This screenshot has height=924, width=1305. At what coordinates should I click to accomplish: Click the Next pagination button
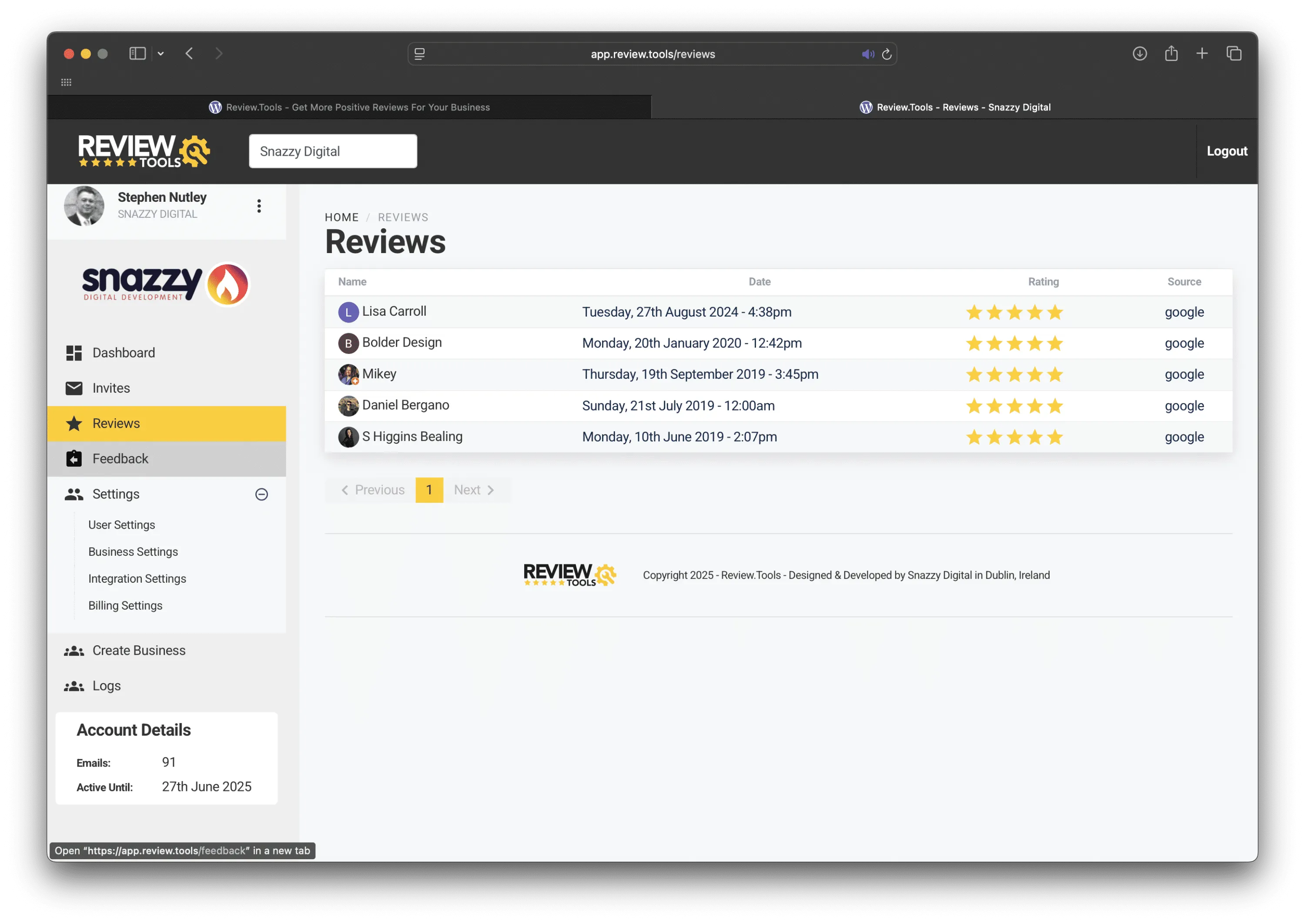click(474, 490)
